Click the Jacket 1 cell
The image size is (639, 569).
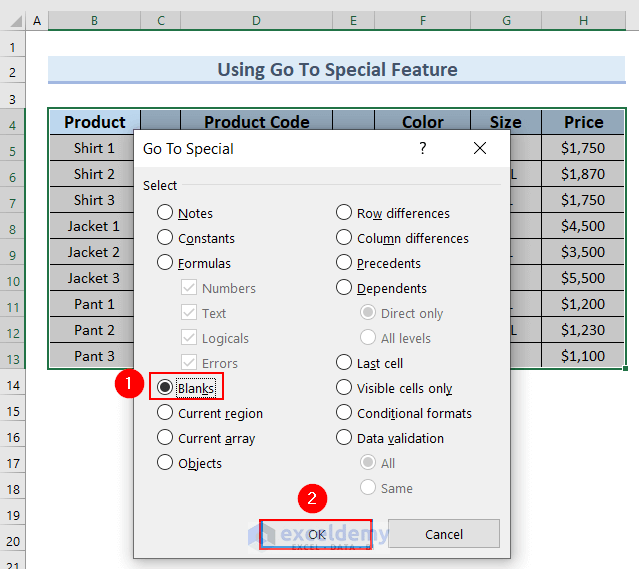(x=93, y=226)
